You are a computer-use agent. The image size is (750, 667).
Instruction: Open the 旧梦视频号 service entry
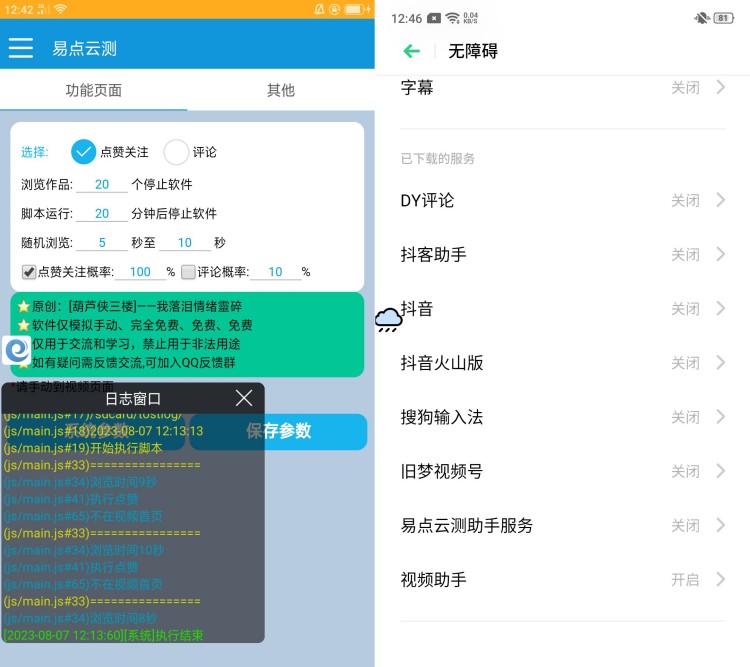562,471
